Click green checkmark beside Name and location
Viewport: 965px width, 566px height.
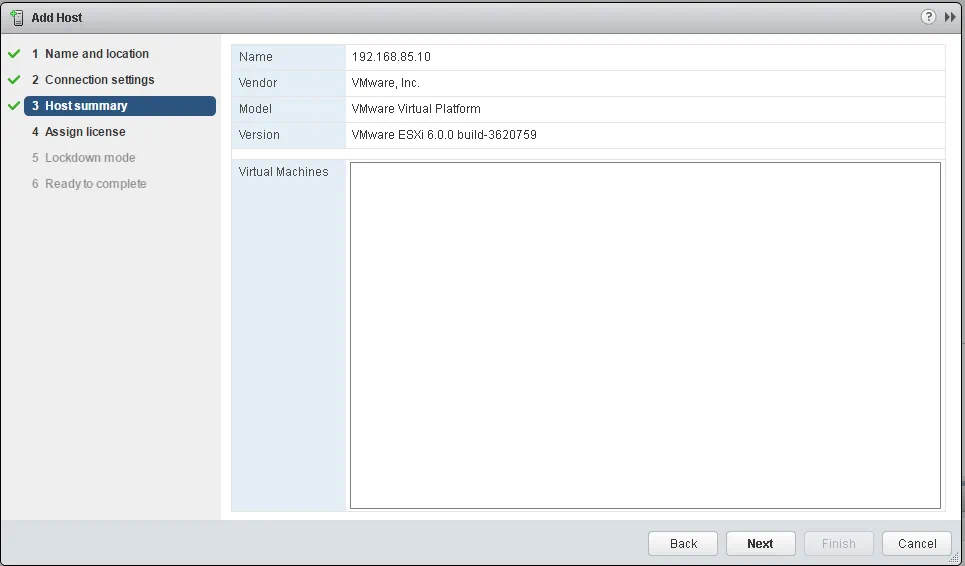coord(14,54)
